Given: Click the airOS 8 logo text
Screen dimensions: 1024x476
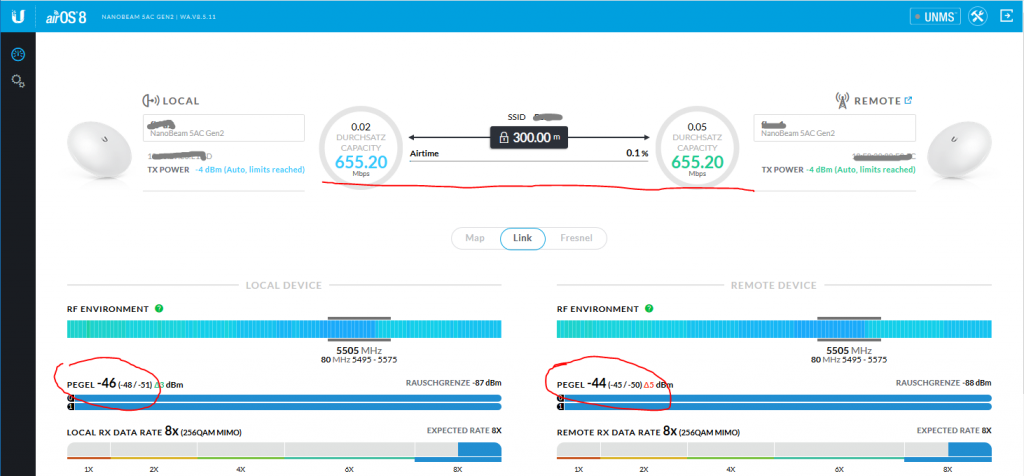Looking at the screenshot, I should [x=65, y=17].
